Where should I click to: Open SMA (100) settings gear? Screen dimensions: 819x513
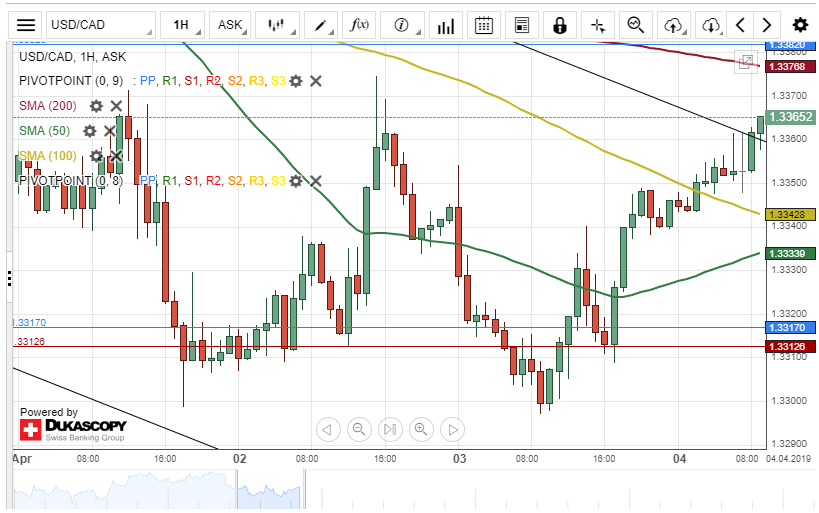[x=96, y=156]
